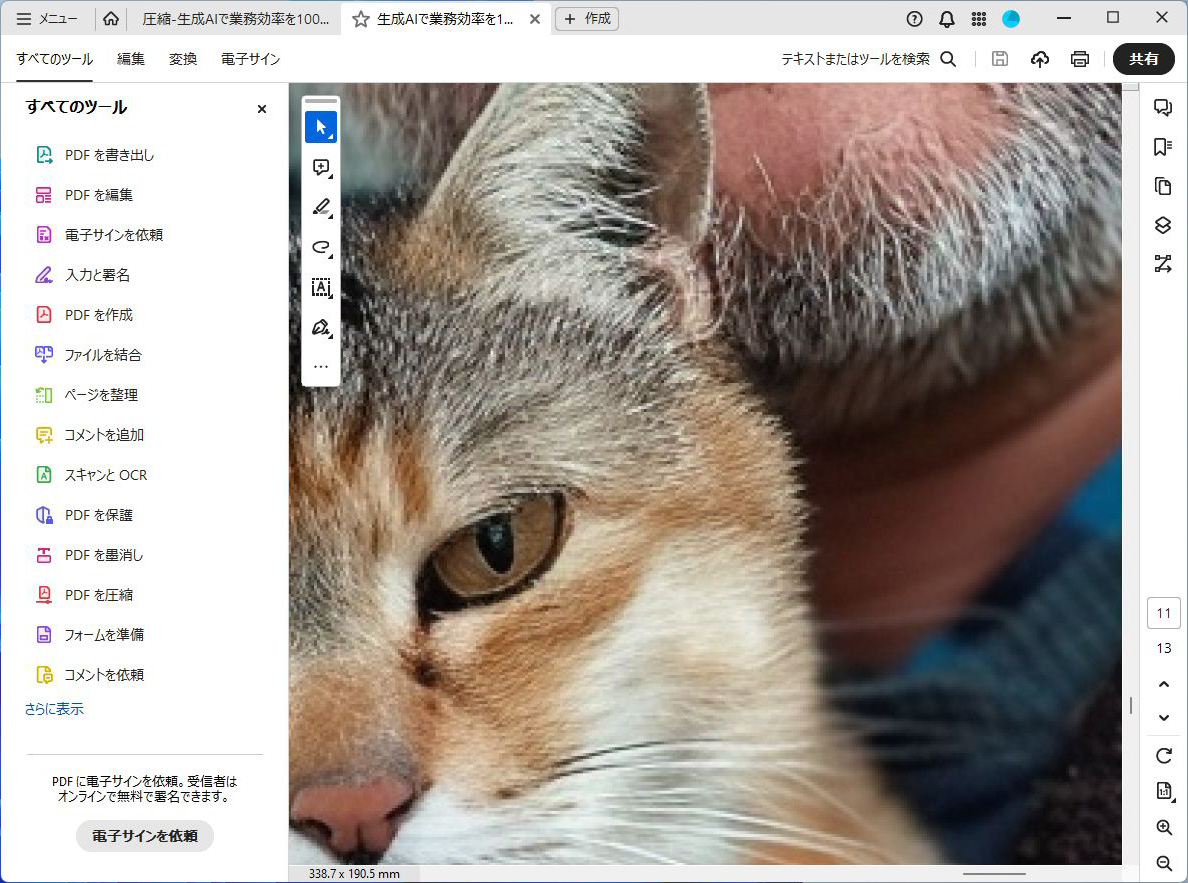The image size is (1188, 883).
Task: Switch to the 圧縮-生成AI document tab
Action: tap(235, 20)
